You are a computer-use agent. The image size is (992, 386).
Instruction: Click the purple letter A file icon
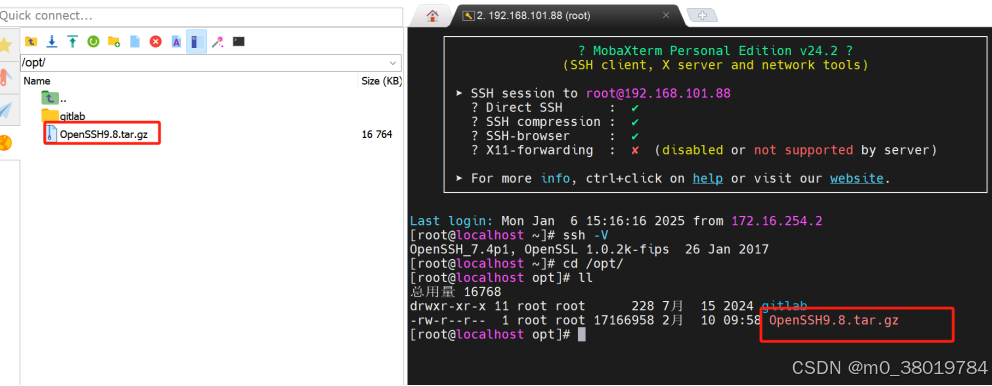coord(177,42)
